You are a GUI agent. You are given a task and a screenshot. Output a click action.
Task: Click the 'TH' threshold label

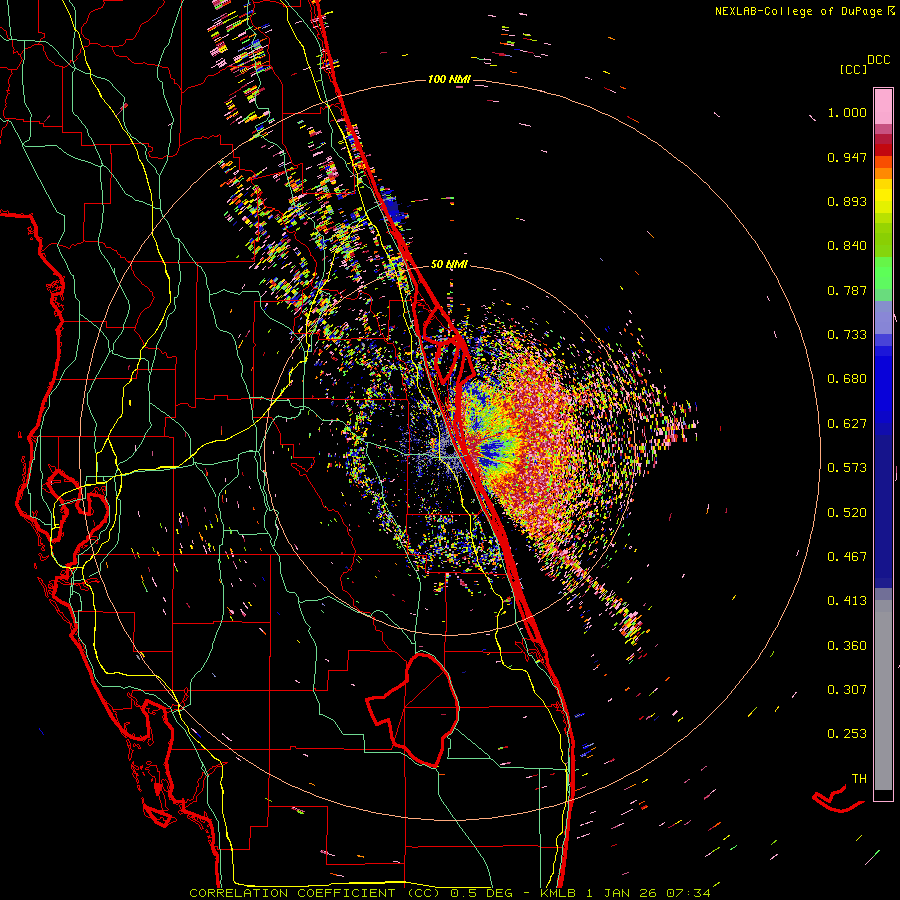coord(859,779)
